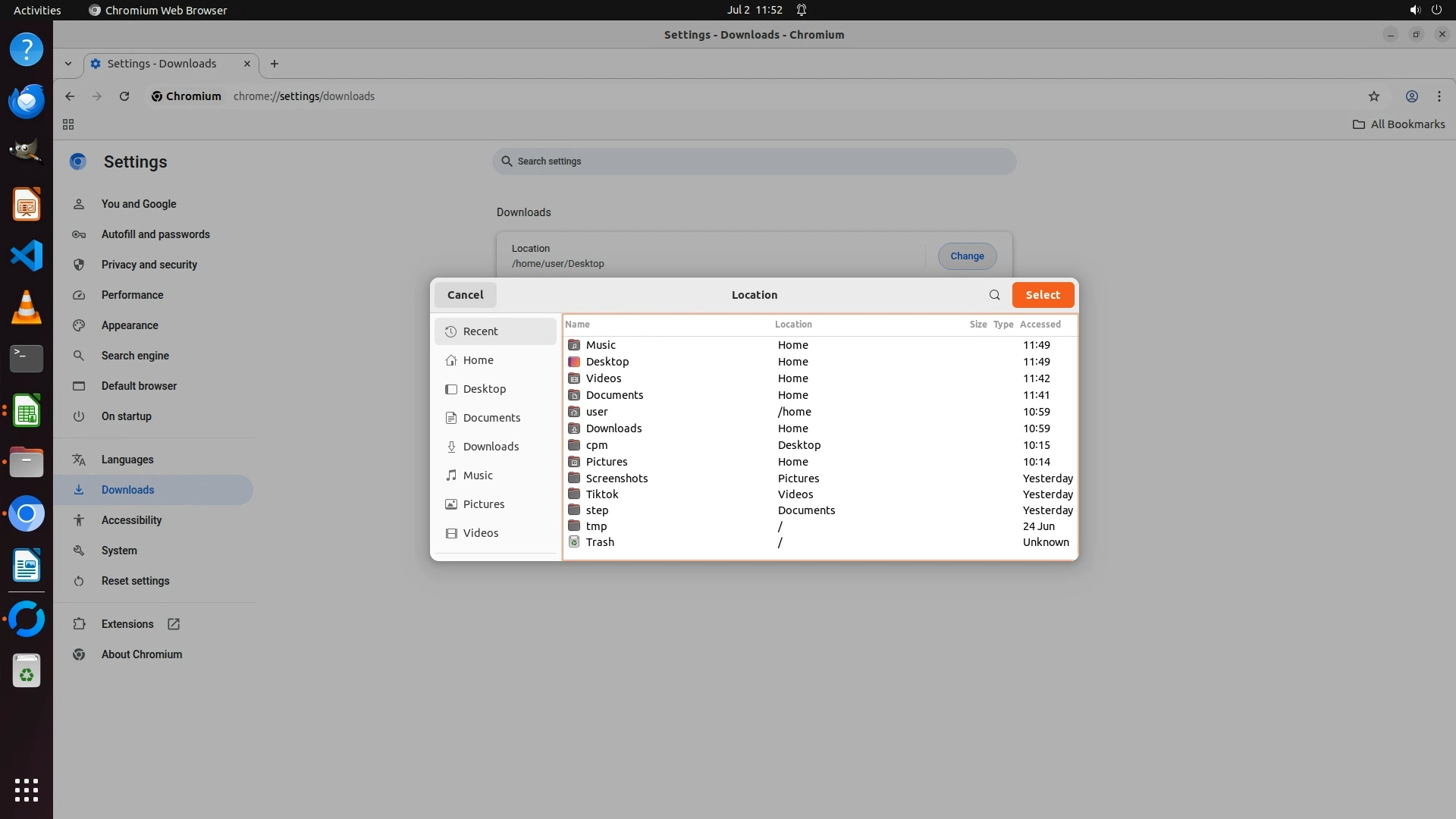Click the search icon in Location dialog
This screenshot has height=819, width=1456.
click(994, 295)
